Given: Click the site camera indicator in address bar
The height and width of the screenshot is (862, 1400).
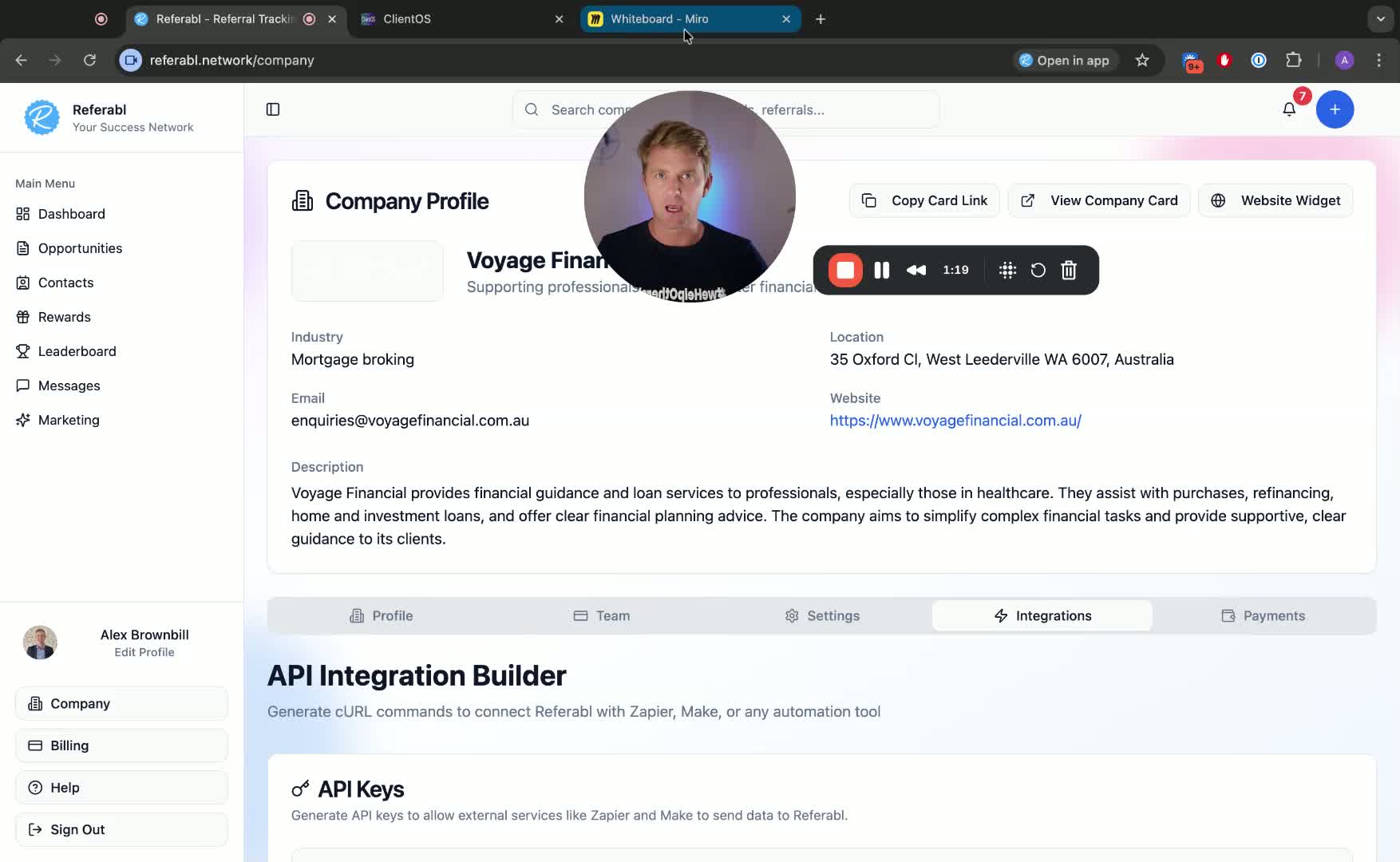Looking at the screenshot, I should pos(131,60).
